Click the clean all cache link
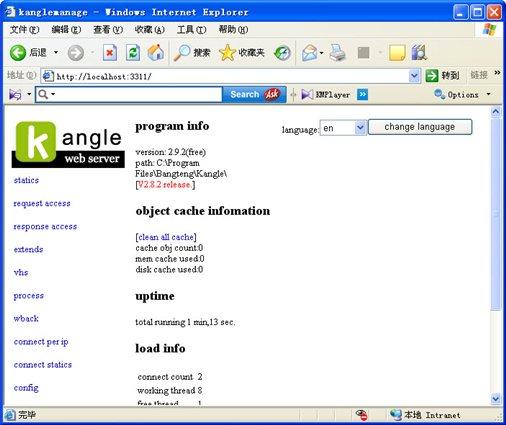This screenshot has height=425, width=506. click(x=166, y=237)
